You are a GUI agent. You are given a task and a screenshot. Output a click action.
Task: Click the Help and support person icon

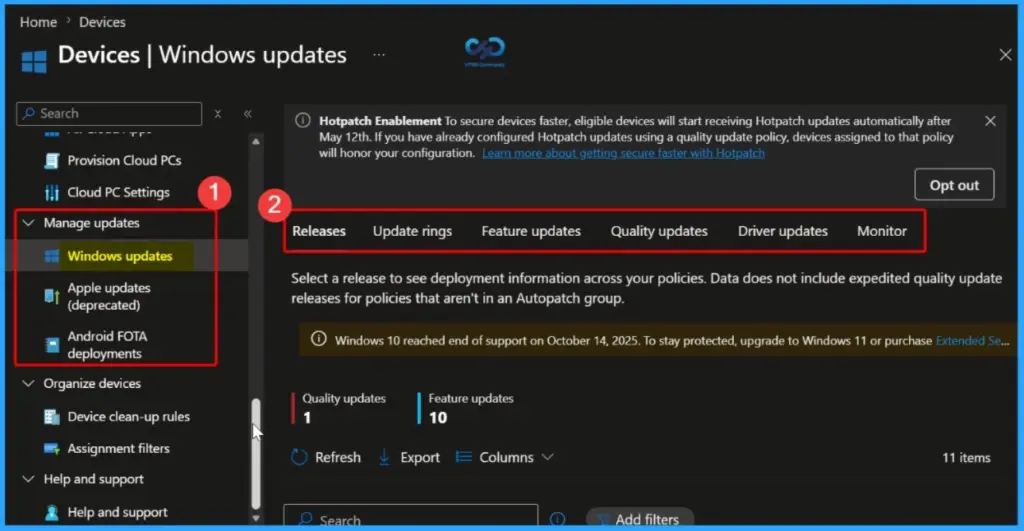52,513
